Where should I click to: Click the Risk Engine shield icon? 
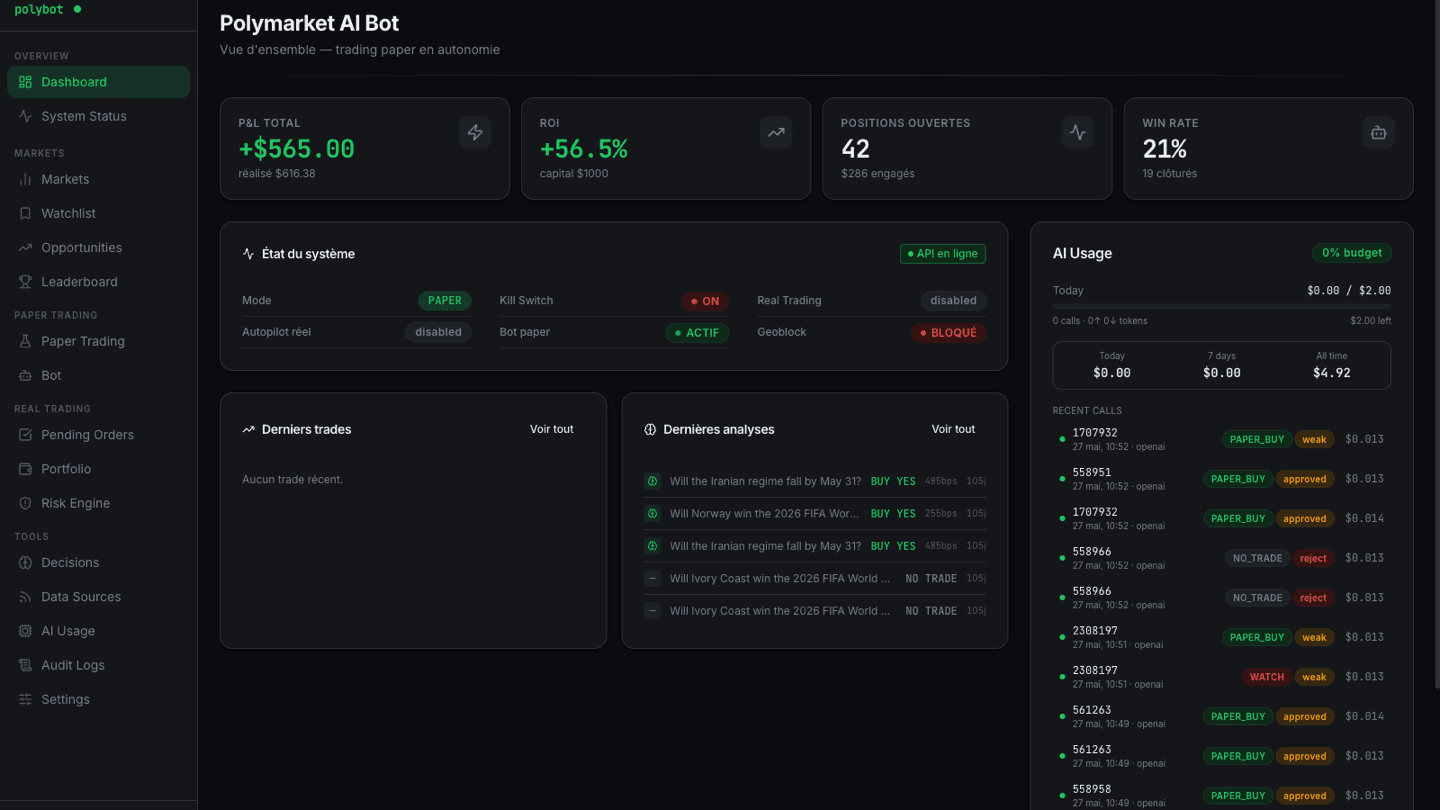(x=25, y=503)
